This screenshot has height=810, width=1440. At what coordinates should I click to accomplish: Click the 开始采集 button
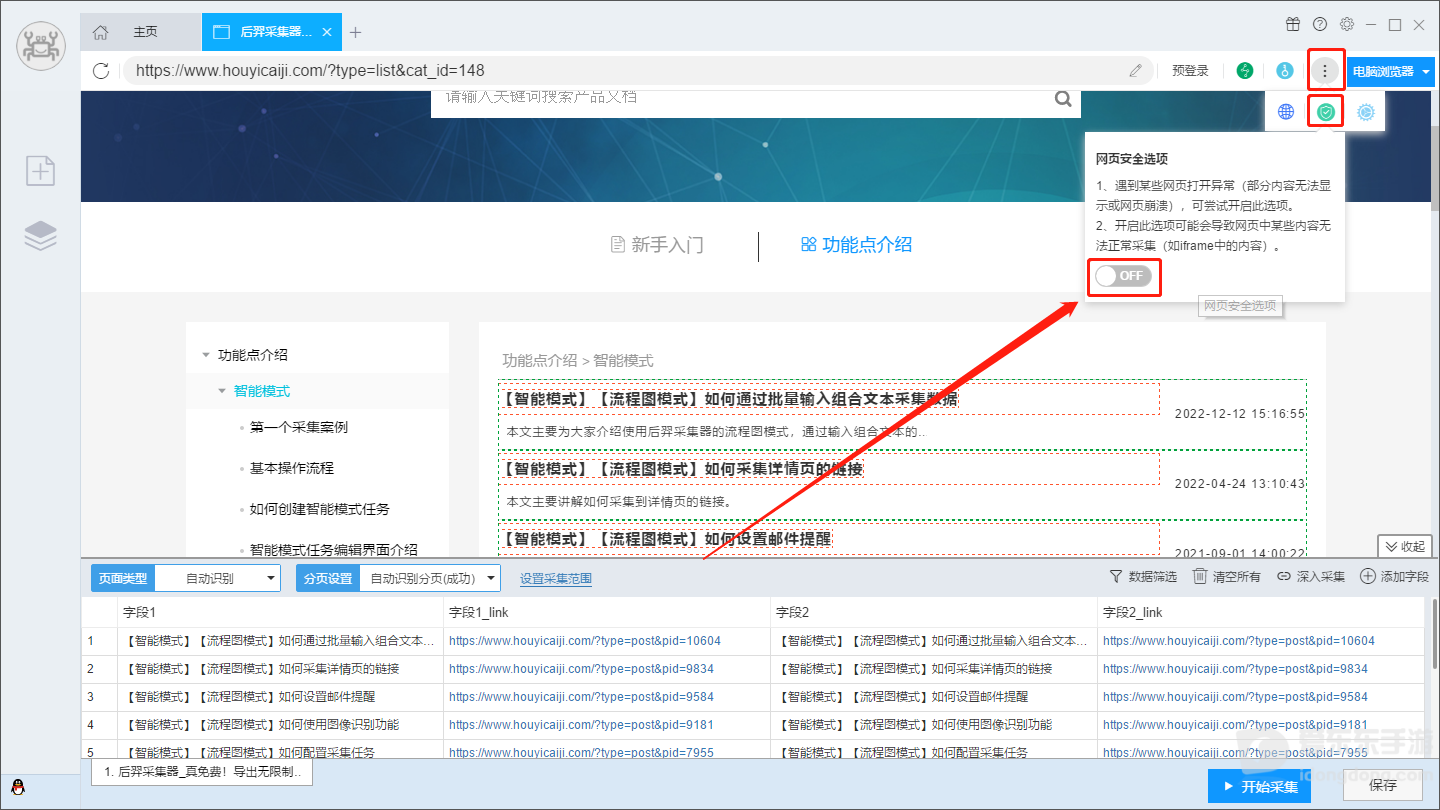(1260, 786)
